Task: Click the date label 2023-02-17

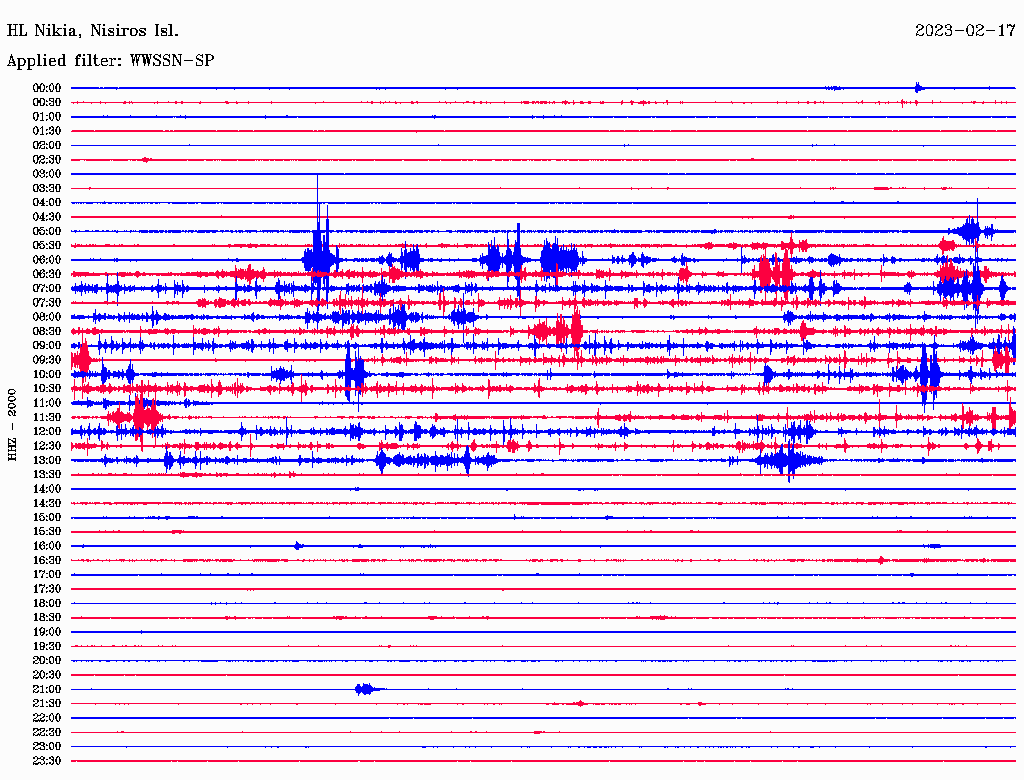Action: tap(965, 31)
